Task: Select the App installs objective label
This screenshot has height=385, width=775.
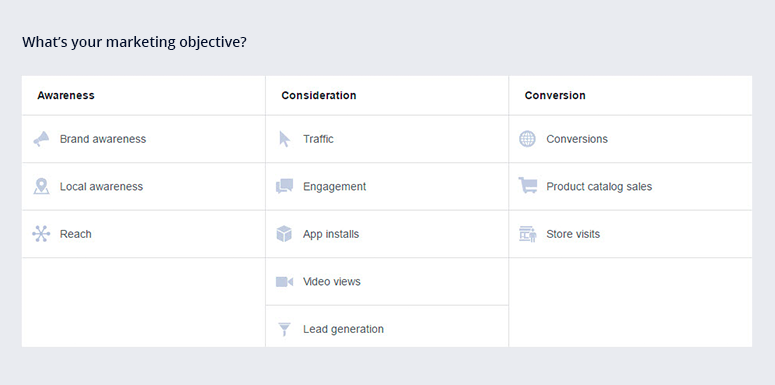Action: [x=331, y=234]
